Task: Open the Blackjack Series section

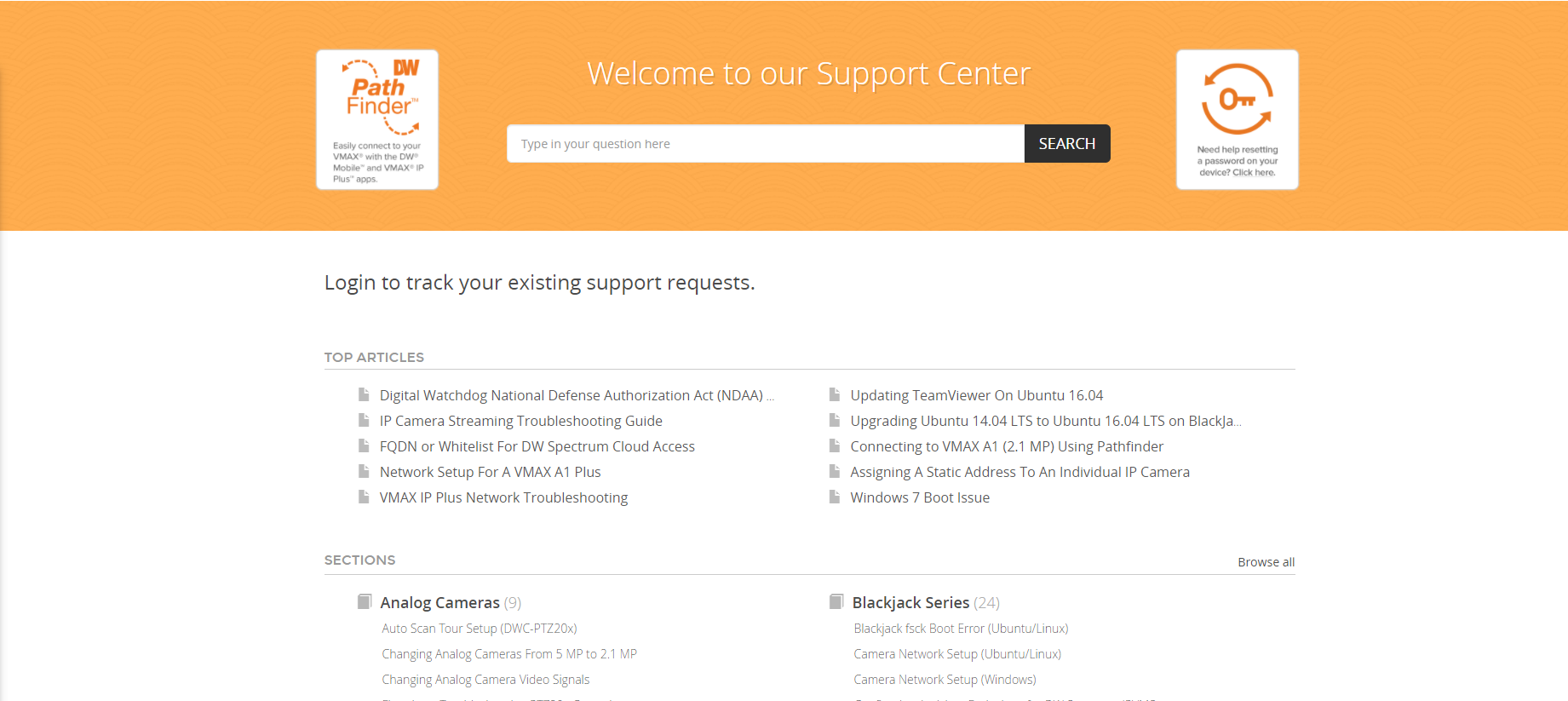Action: coord(910,602)
